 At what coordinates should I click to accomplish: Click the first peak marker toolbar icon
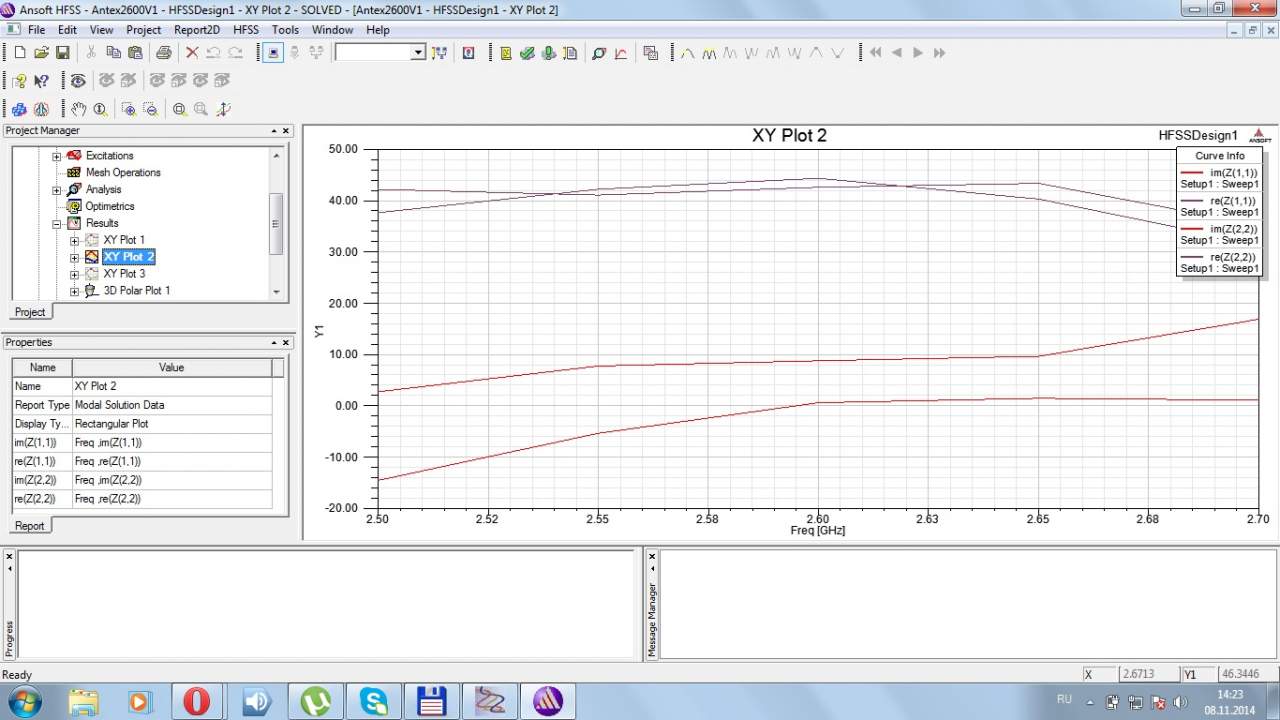coord(688,53)
